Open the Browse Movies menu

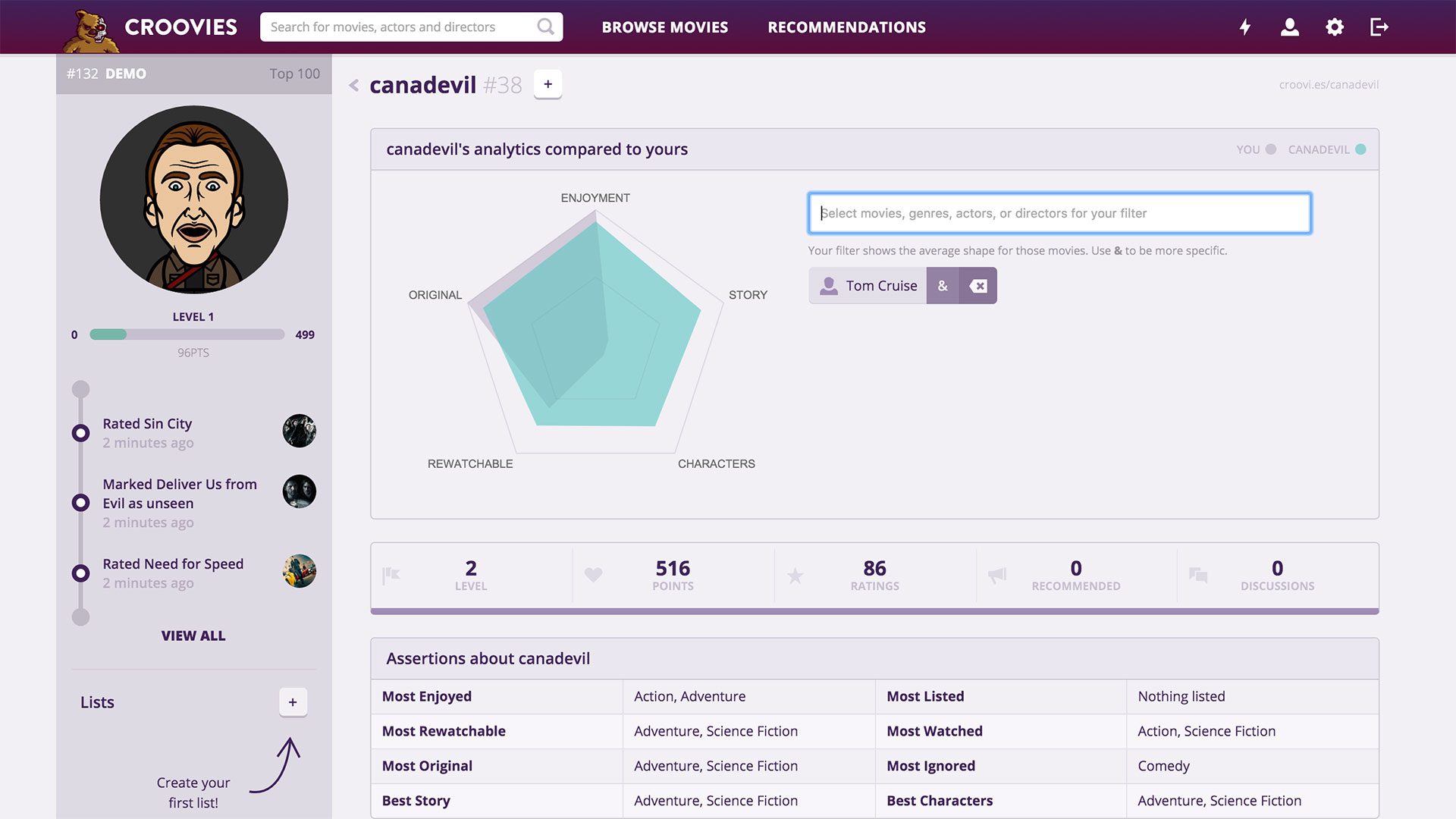tap(664, 27)
